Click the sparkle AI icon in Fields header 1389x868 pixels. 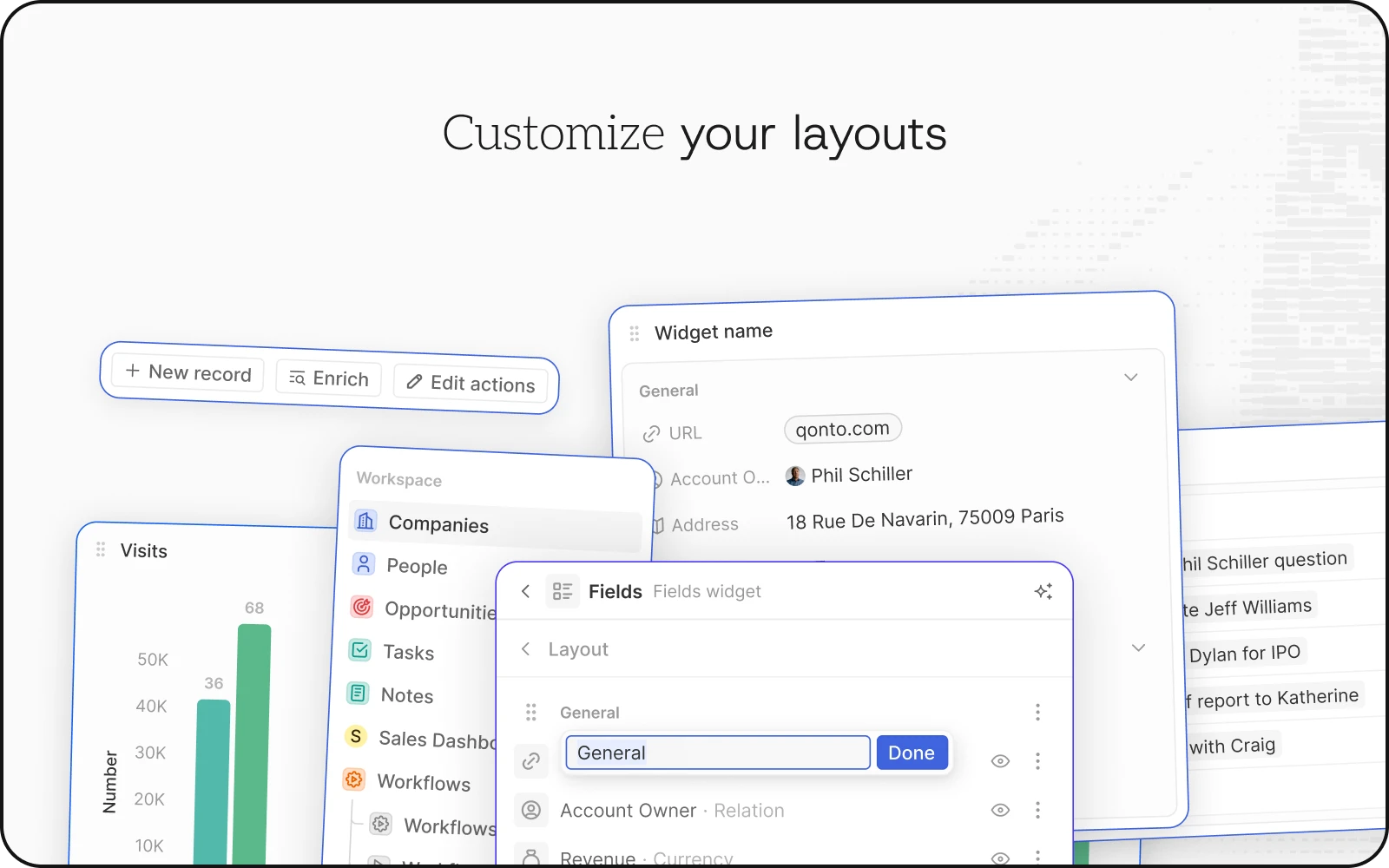pyautogui.click(x=1043, y=591)
